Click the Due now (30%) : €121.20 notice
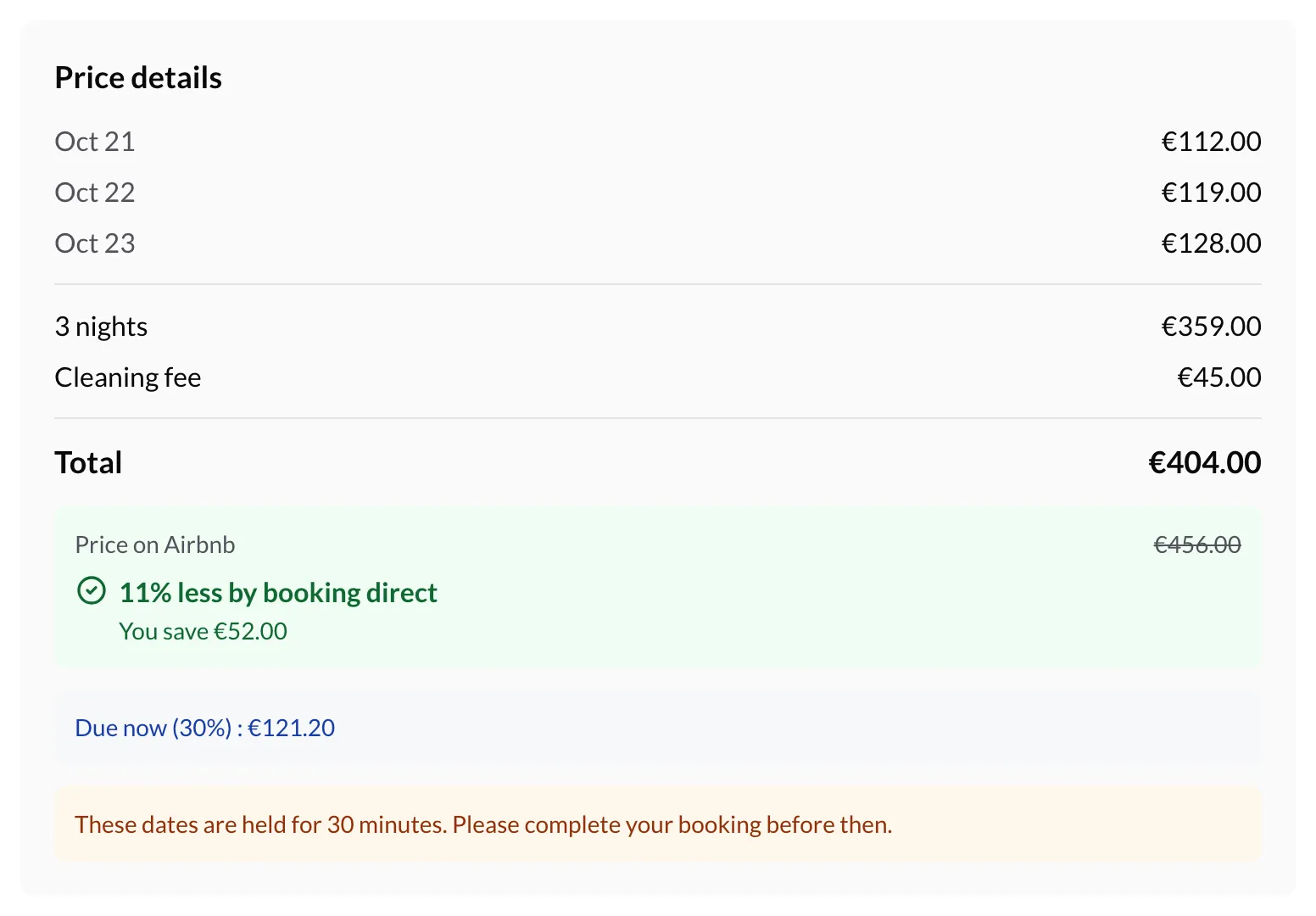The width and height of the screenshot is (1316, 916). pos(658,728)
